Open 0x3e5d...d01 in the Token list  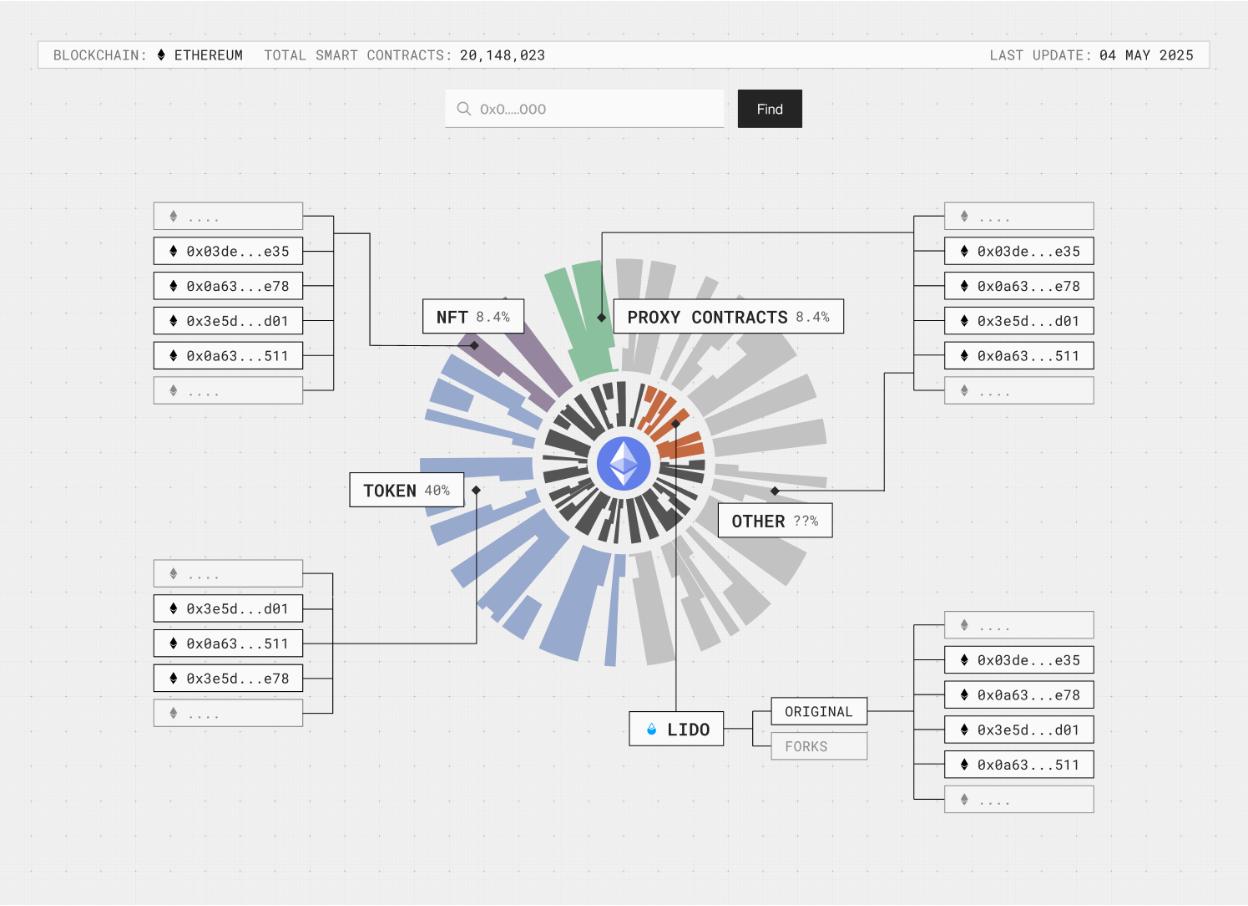tap(228, 608)
